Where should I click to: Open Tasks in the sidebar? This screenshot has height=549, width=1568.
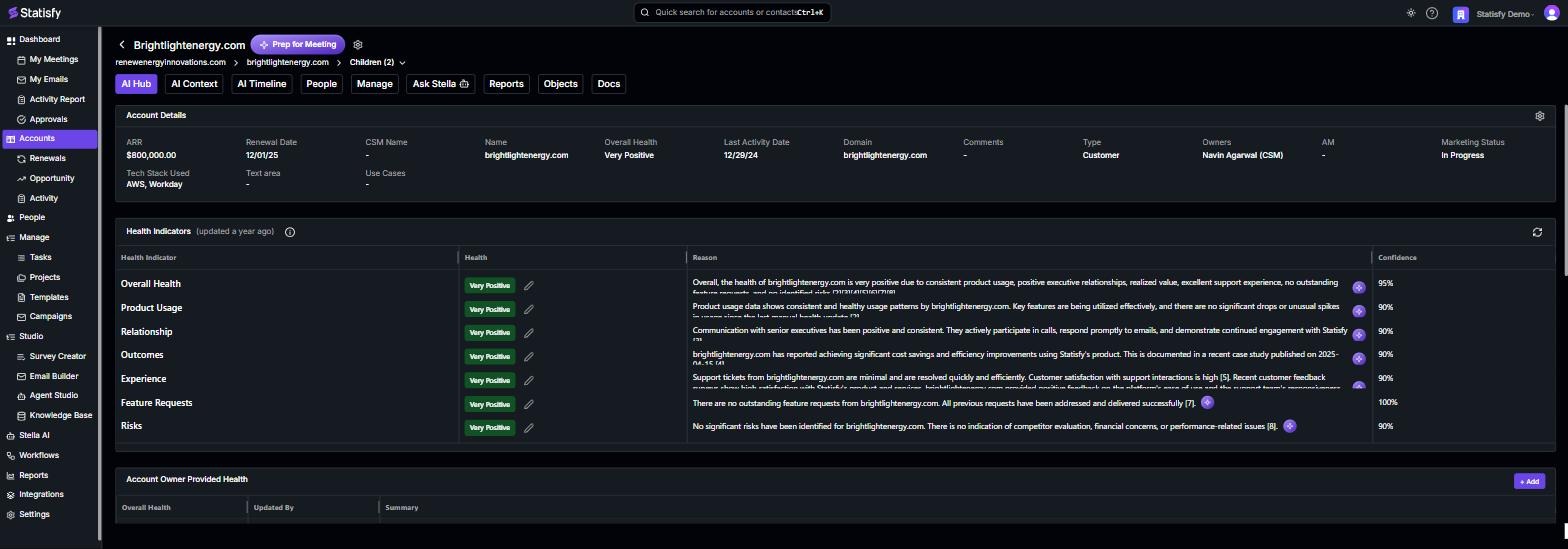click(x=40, y=258)
